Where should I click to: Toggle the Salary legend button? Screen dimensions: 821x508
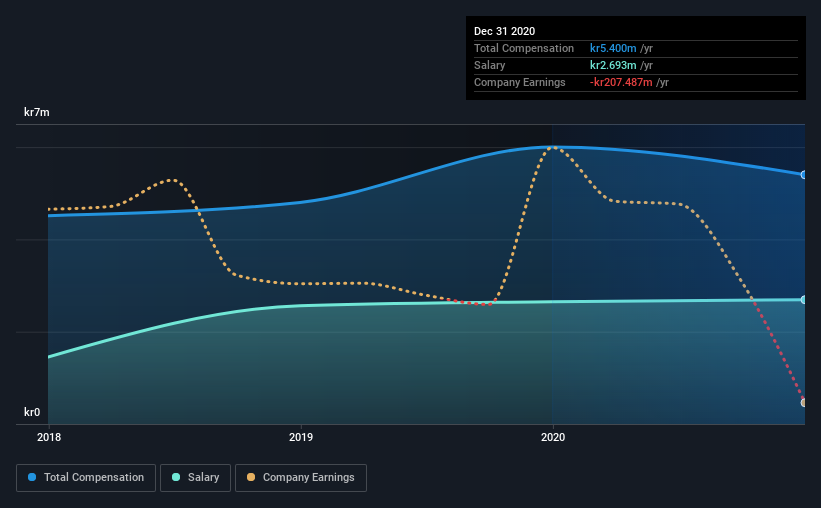(x=195, y=478)
